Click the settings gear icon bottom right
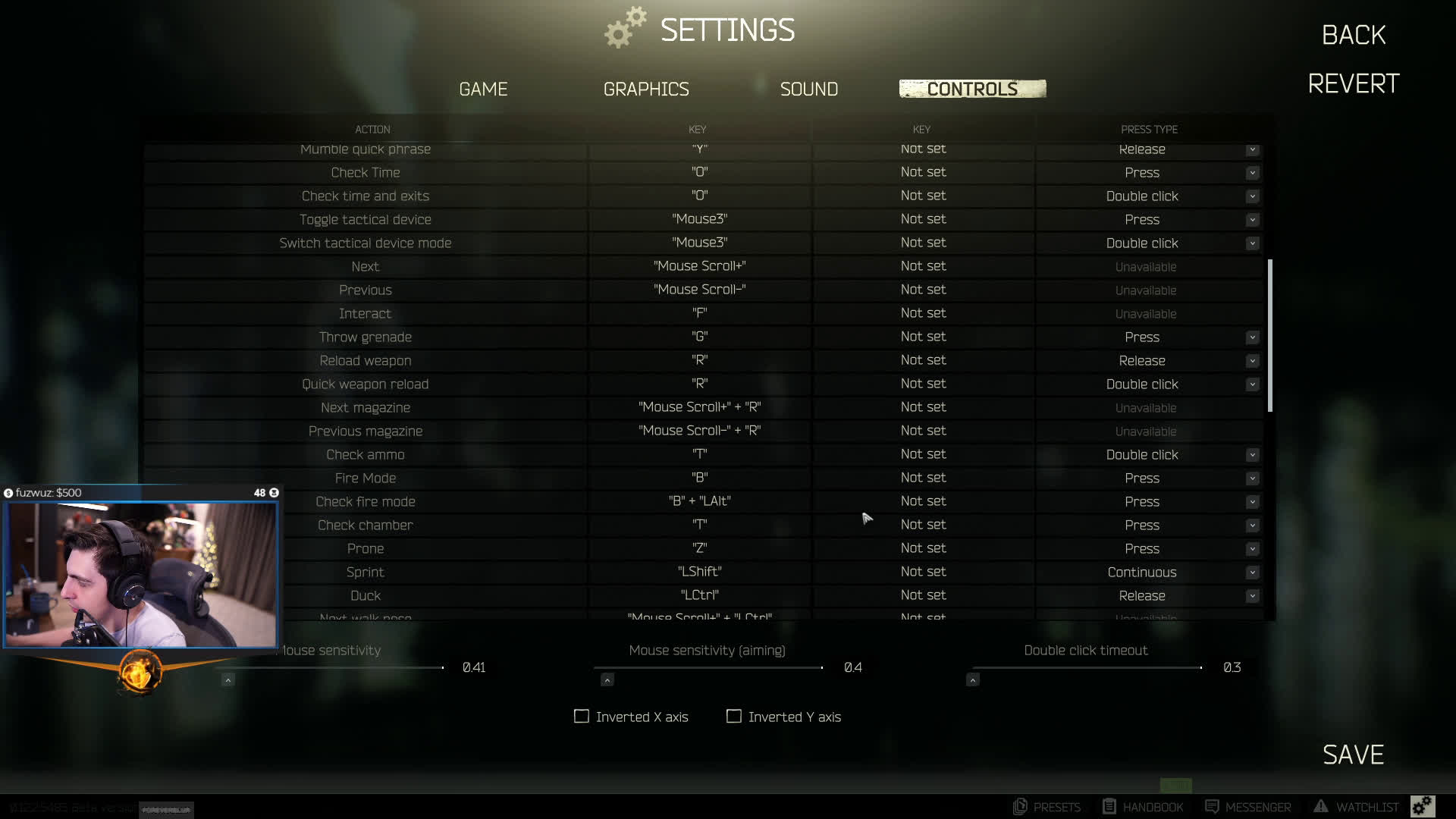The height and width of the screenshot is (819, 1456). click(1422, 805)
